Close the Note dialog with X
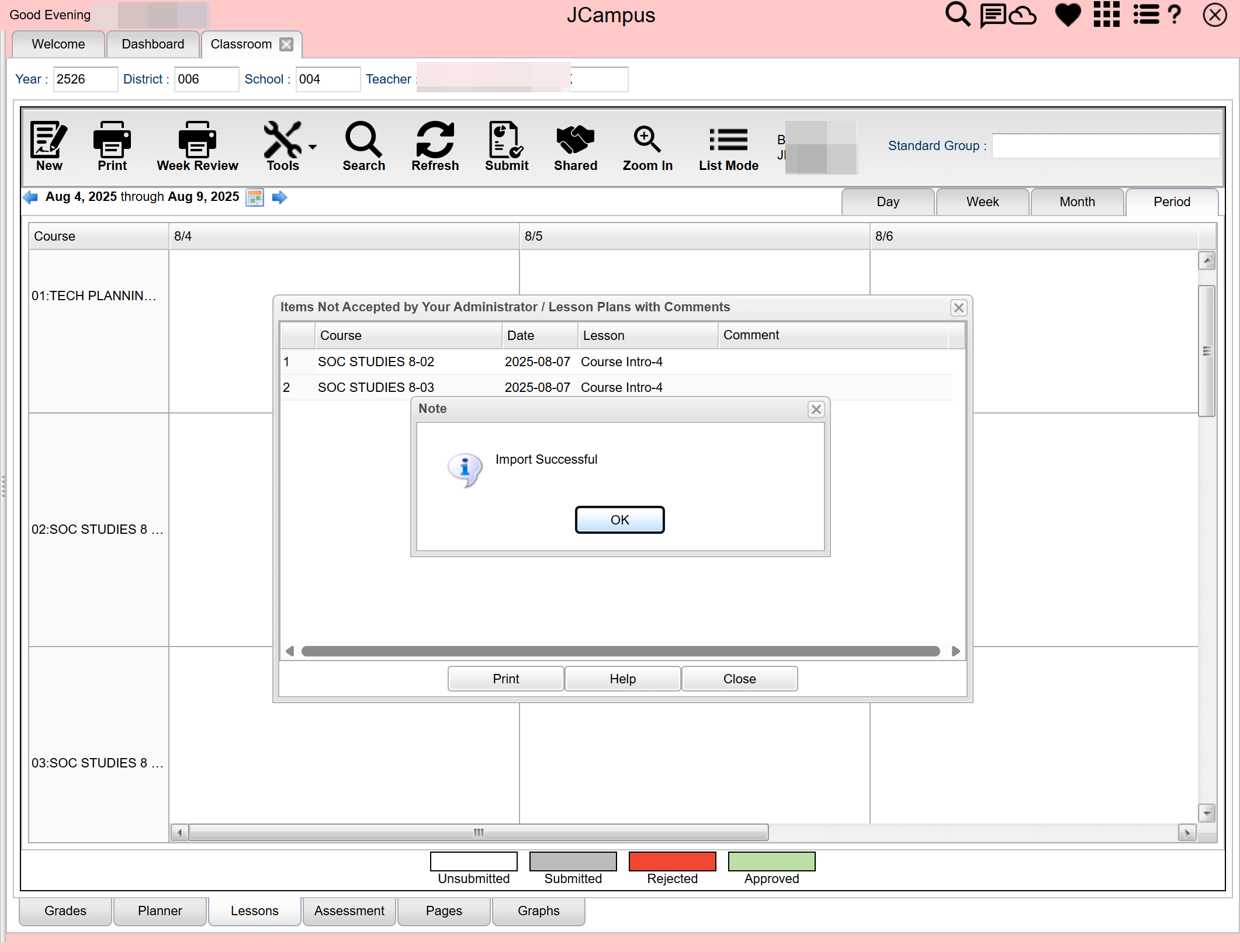The image size is (1240, 952). (x=816, y=409)
